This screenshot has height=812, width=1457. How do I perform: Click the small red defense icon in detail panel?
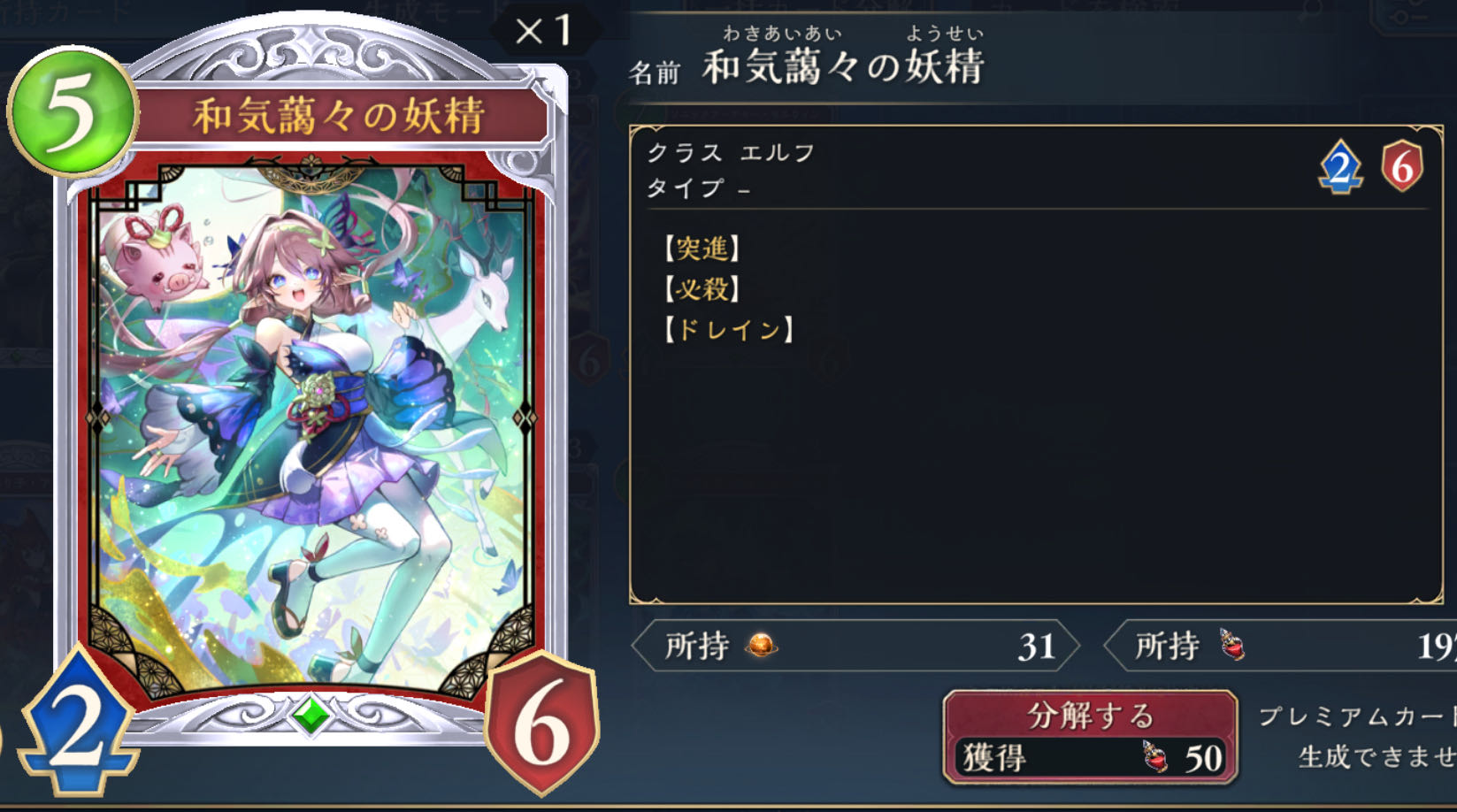point(1402,166)
